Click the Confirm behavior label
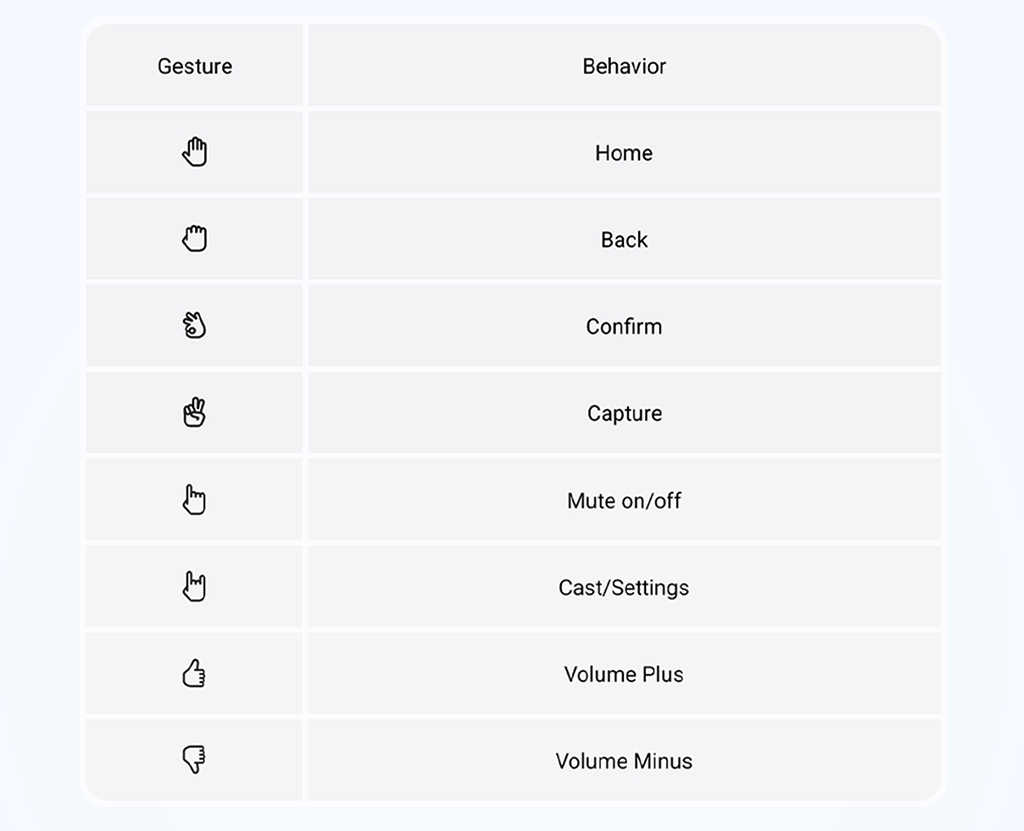 (624, 326)
